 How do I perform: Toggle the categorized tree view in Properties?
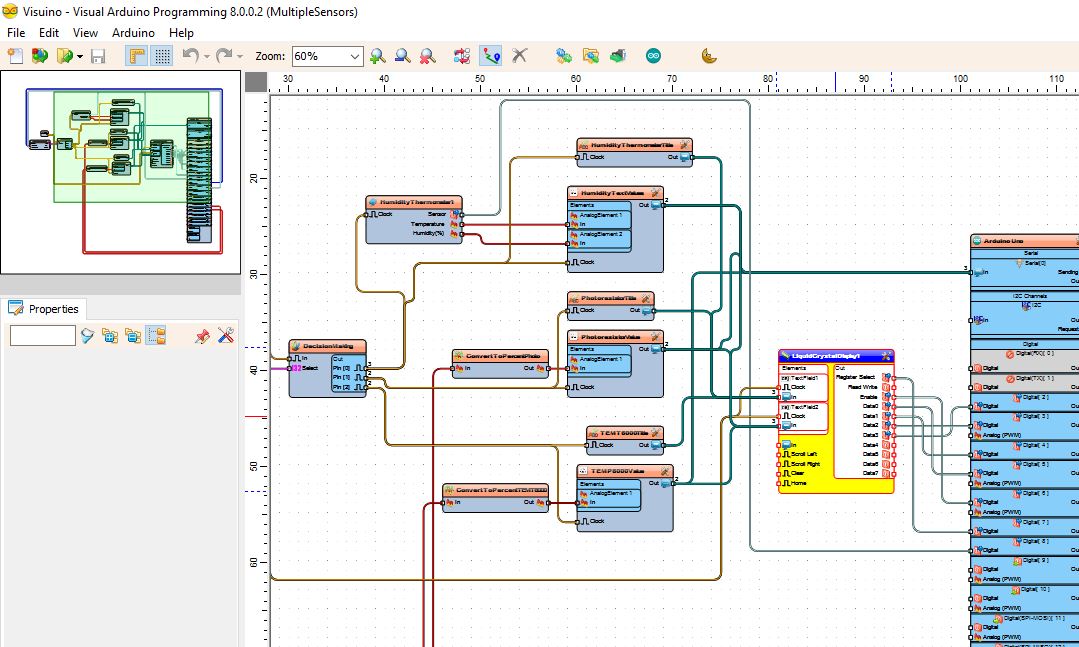point(156,336)
